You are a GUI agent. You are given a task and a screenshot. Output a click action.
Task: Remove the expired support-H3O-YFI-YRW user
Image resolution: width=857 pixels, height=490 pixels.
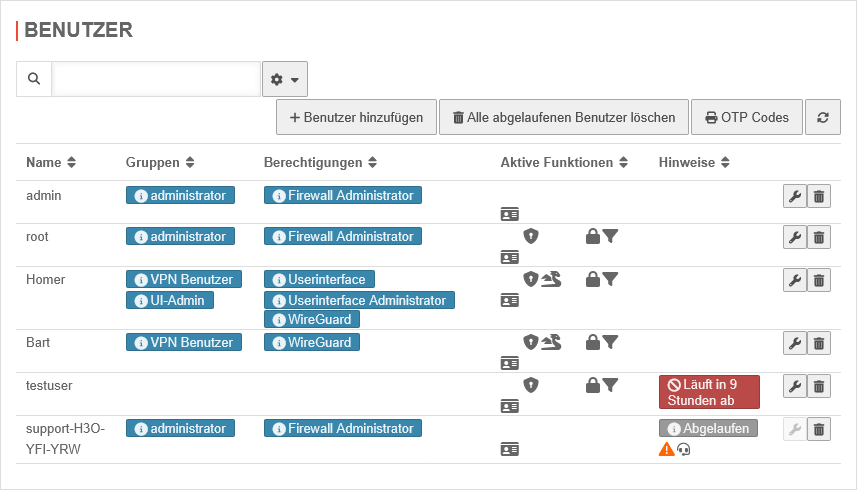pyautogui.click(x=819, y=429)
